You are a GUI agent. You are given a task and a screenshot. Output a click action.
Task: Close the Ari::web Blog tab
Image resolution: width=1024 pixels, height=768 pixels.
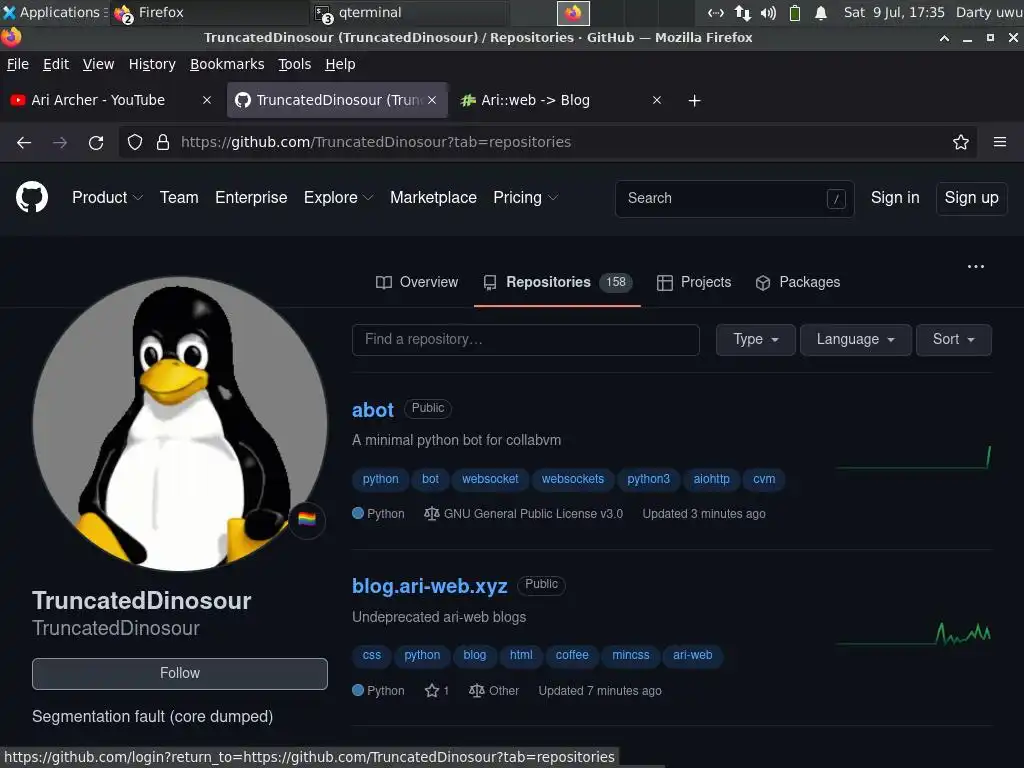tap(656, 100)
